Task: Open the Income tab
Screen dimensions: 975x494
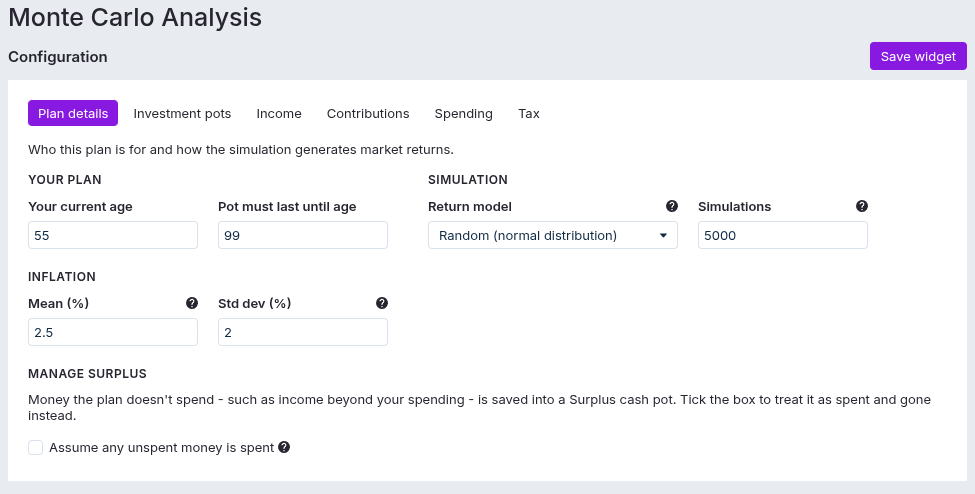Action: (279, 113)
